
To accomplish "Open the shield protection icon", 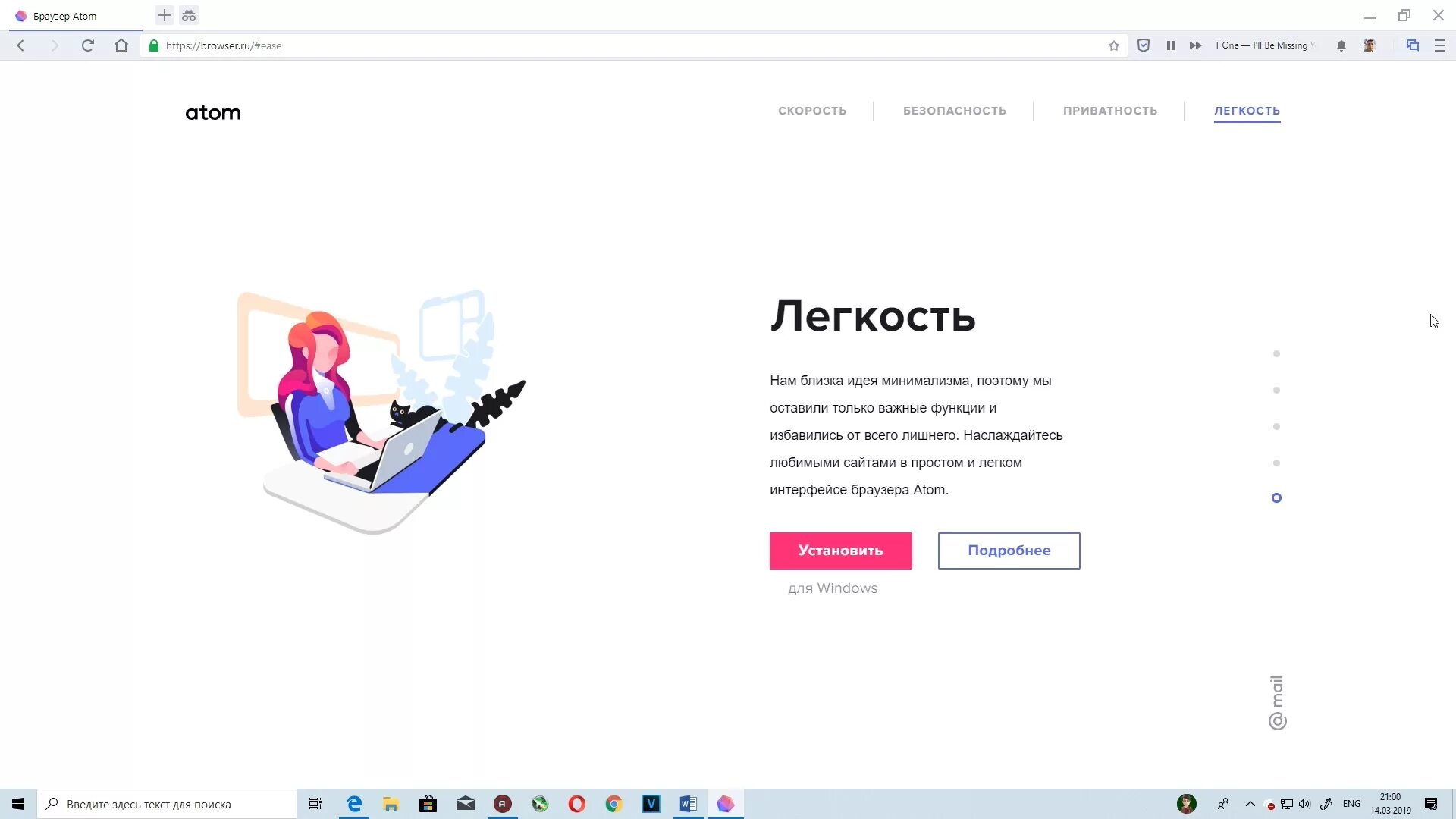I will point(1144,45).
